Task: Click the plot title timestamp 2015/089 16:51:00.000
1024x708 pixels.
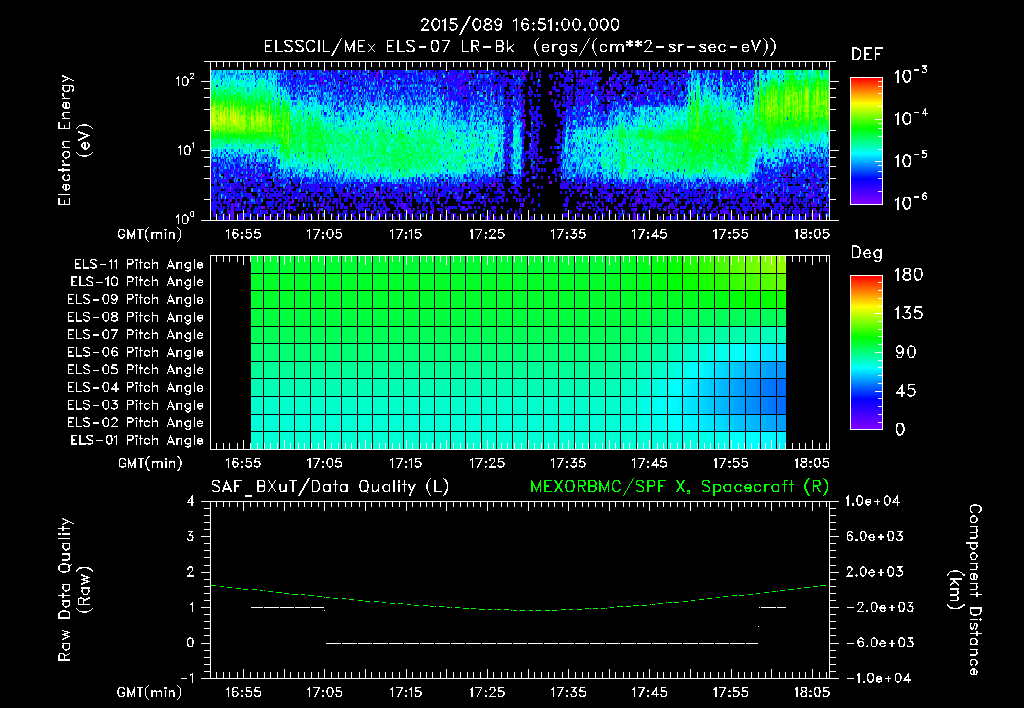Action: (519, 25)
